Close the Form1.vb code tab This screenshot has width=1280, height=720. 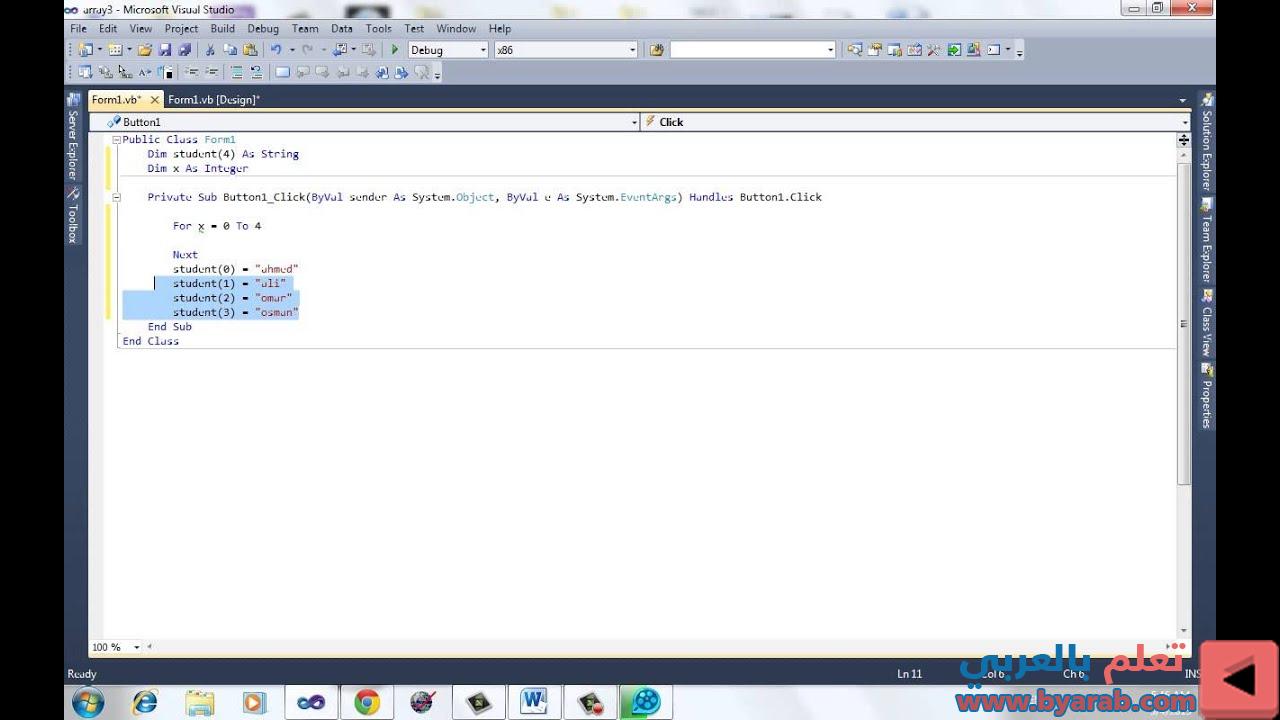click(x=155, y=100)
